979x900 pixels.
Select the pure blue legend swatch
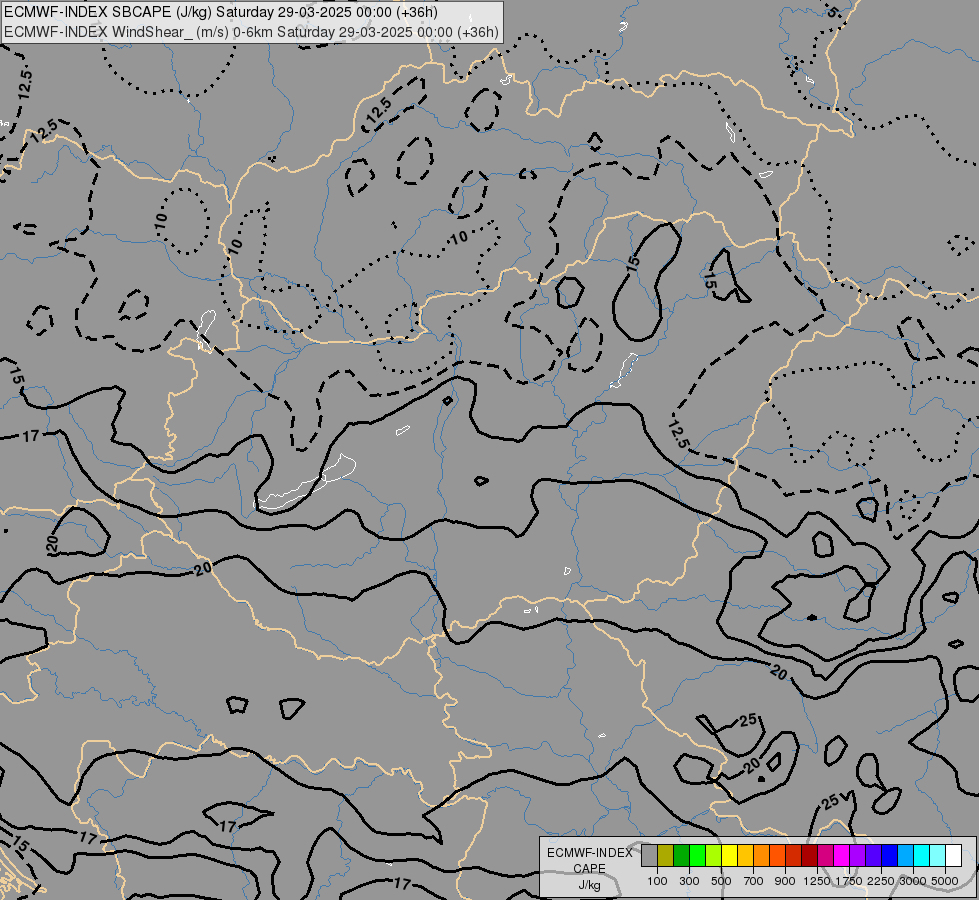(889, 855)
